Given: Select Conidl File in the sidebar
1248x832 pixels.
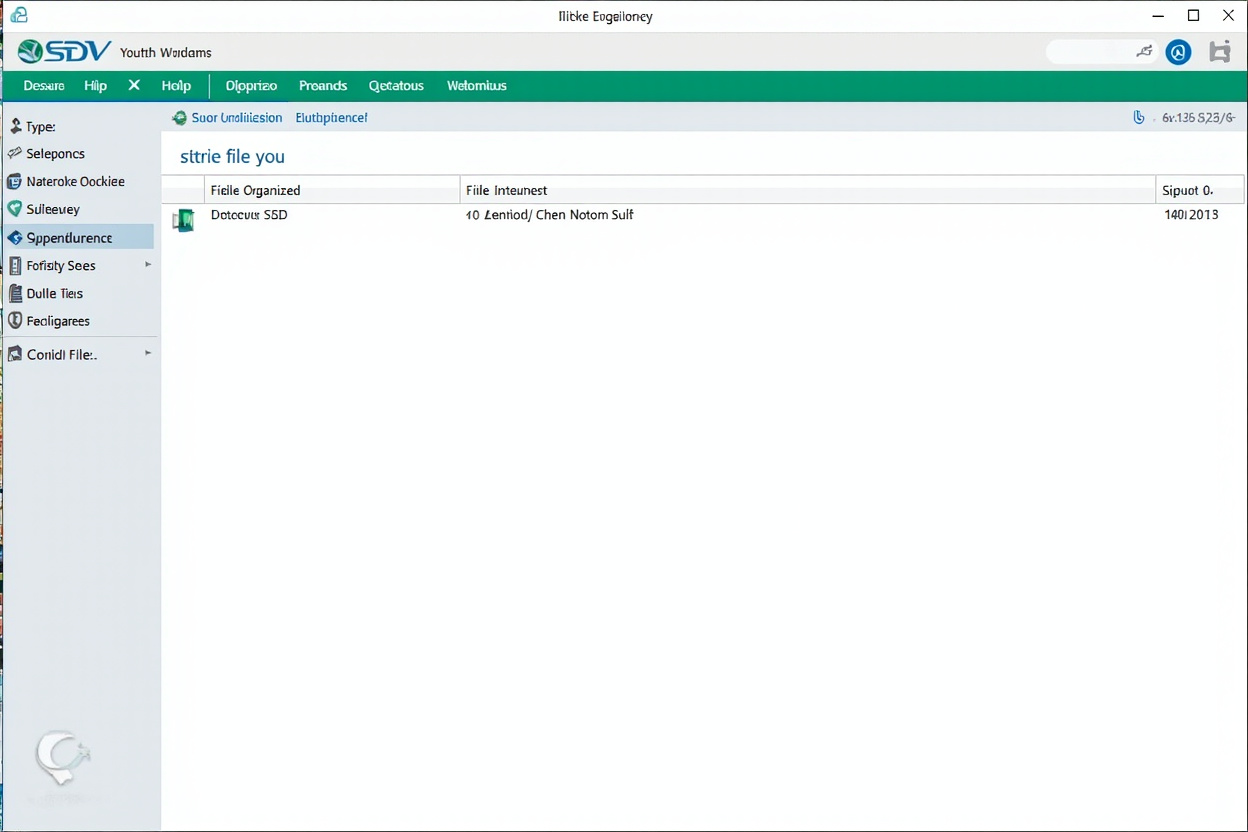Looking at the screenshot, I should click(62, 354).
